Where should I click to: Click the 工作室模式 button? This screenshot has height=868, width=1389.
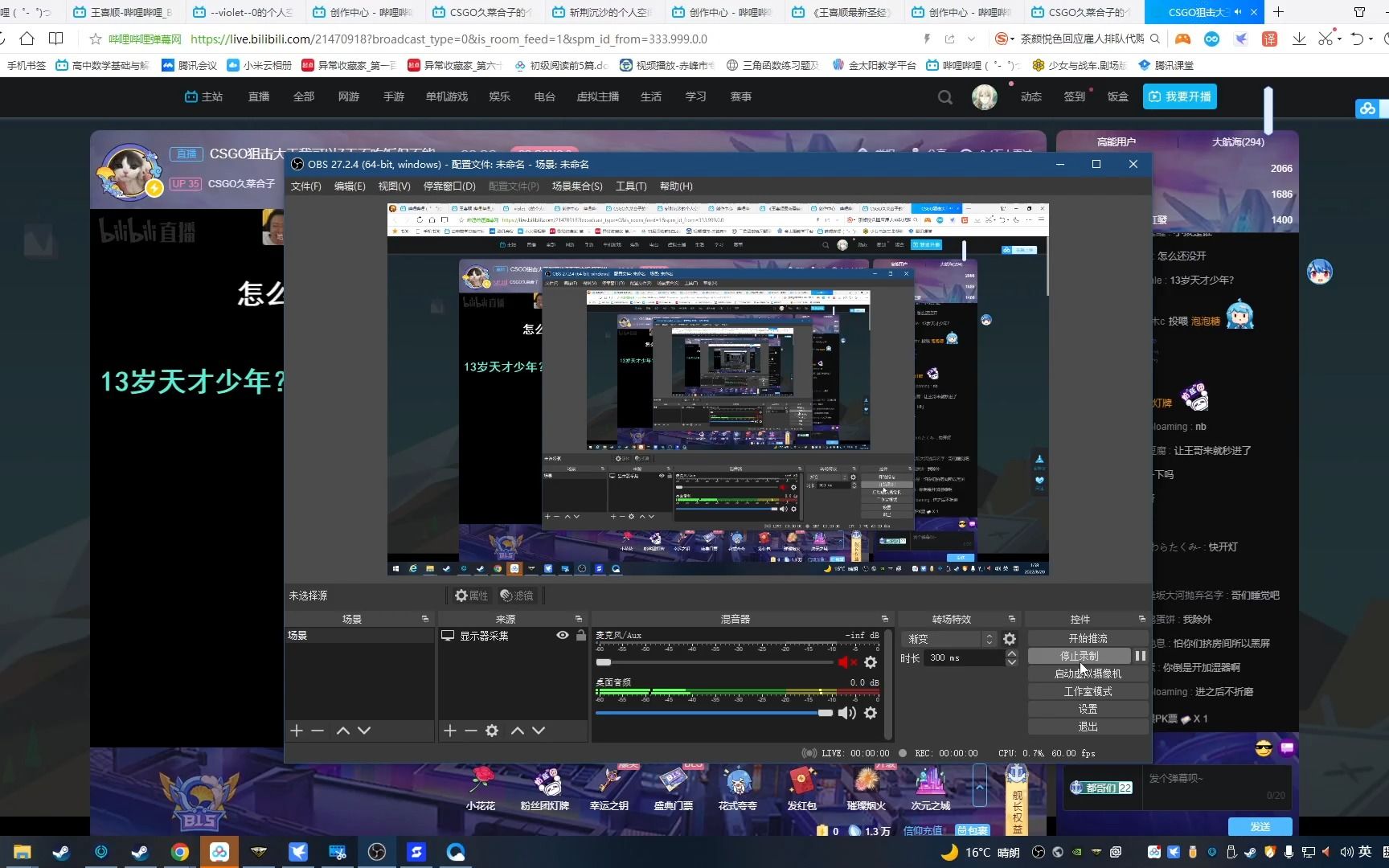tap(1088, 691)
